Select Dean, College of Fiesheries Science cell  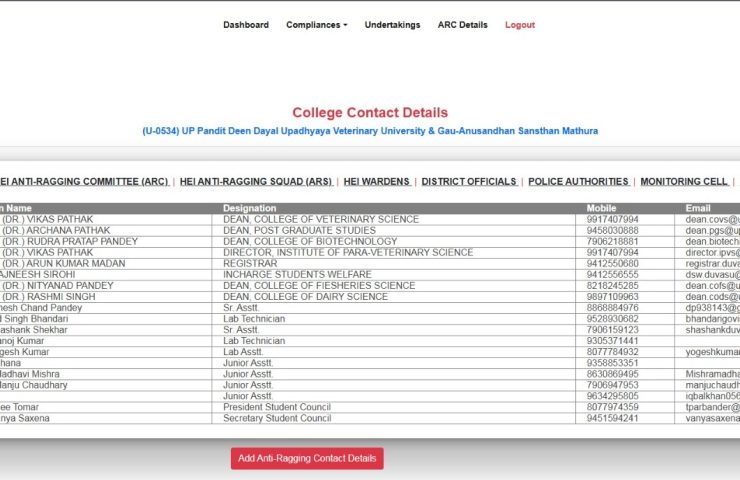394,286
